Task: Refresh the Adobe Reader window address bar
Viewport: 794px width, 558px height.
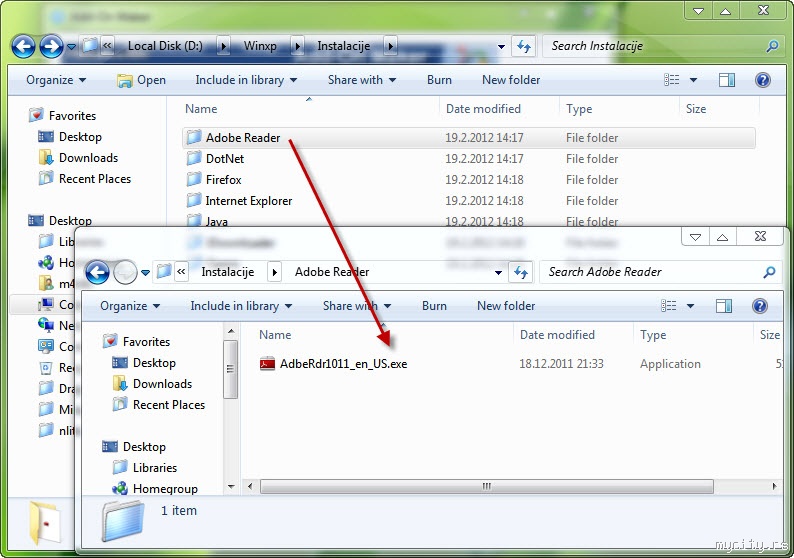Action: pyautogui.click(x=521, y=272)
